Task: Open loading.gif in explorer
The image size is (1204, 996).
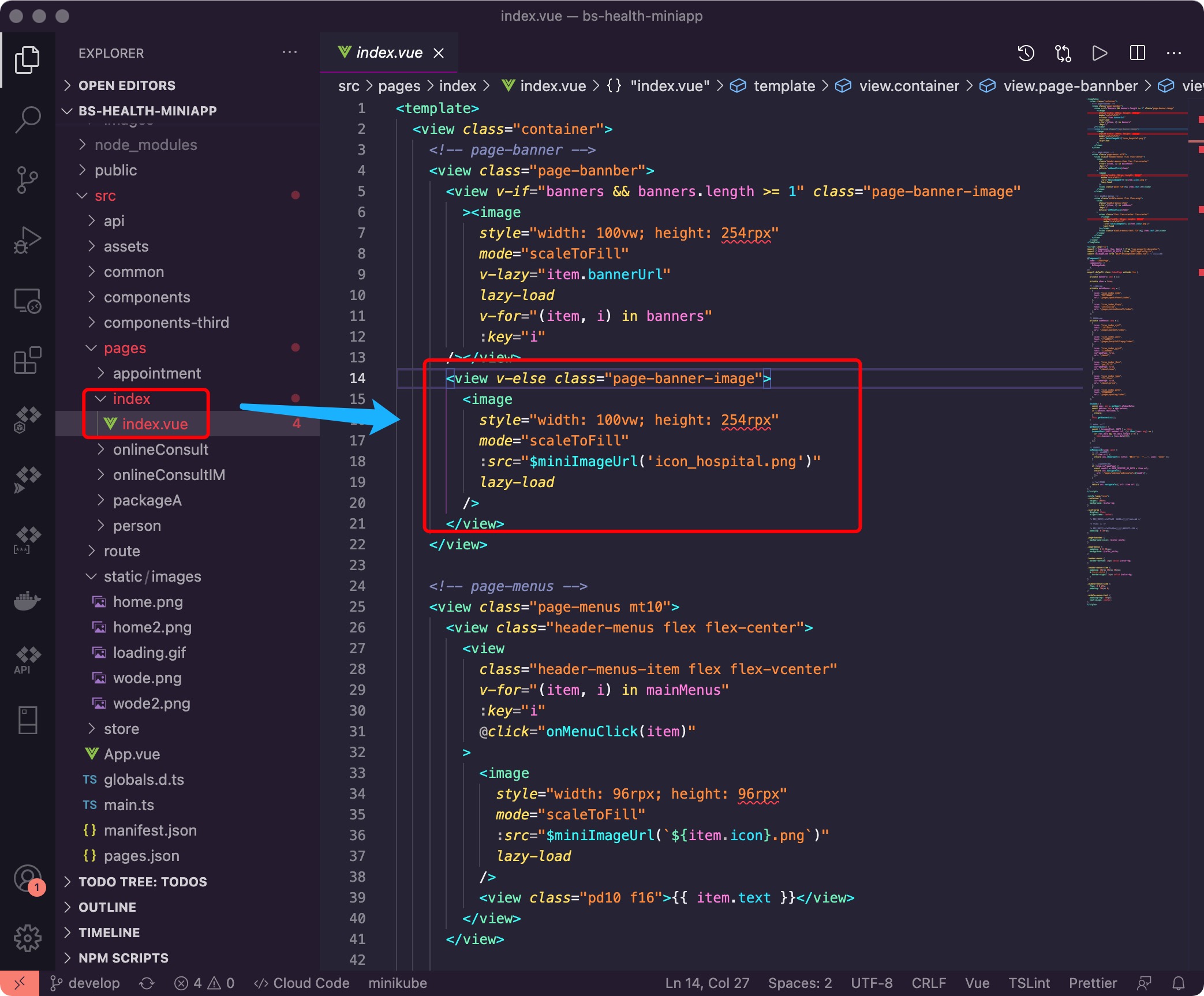Action: [x=188, y=652]
